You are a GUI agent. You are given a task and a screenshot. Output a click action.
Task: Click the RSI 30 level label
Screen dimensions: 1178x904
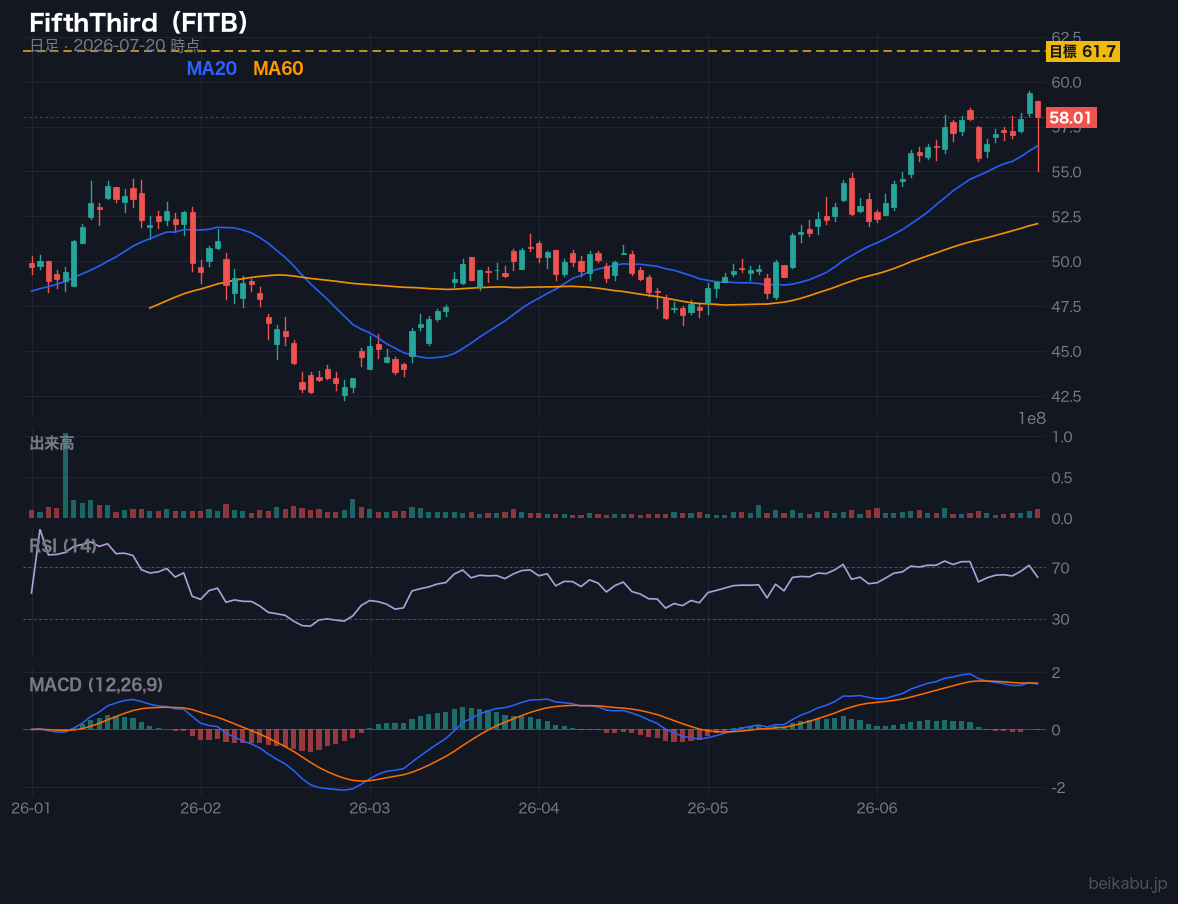(1061, 620)
